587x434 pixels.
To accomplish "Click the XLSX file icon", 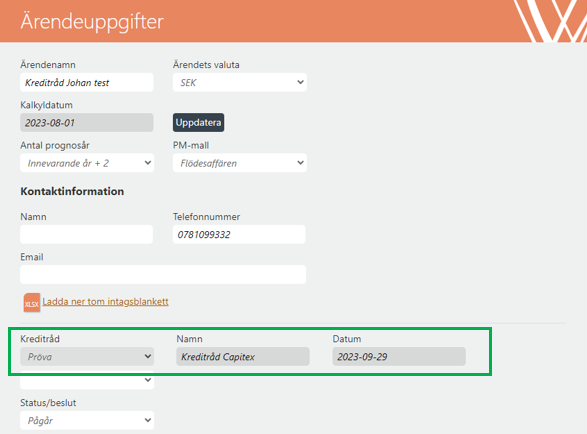I will [32, 303].
